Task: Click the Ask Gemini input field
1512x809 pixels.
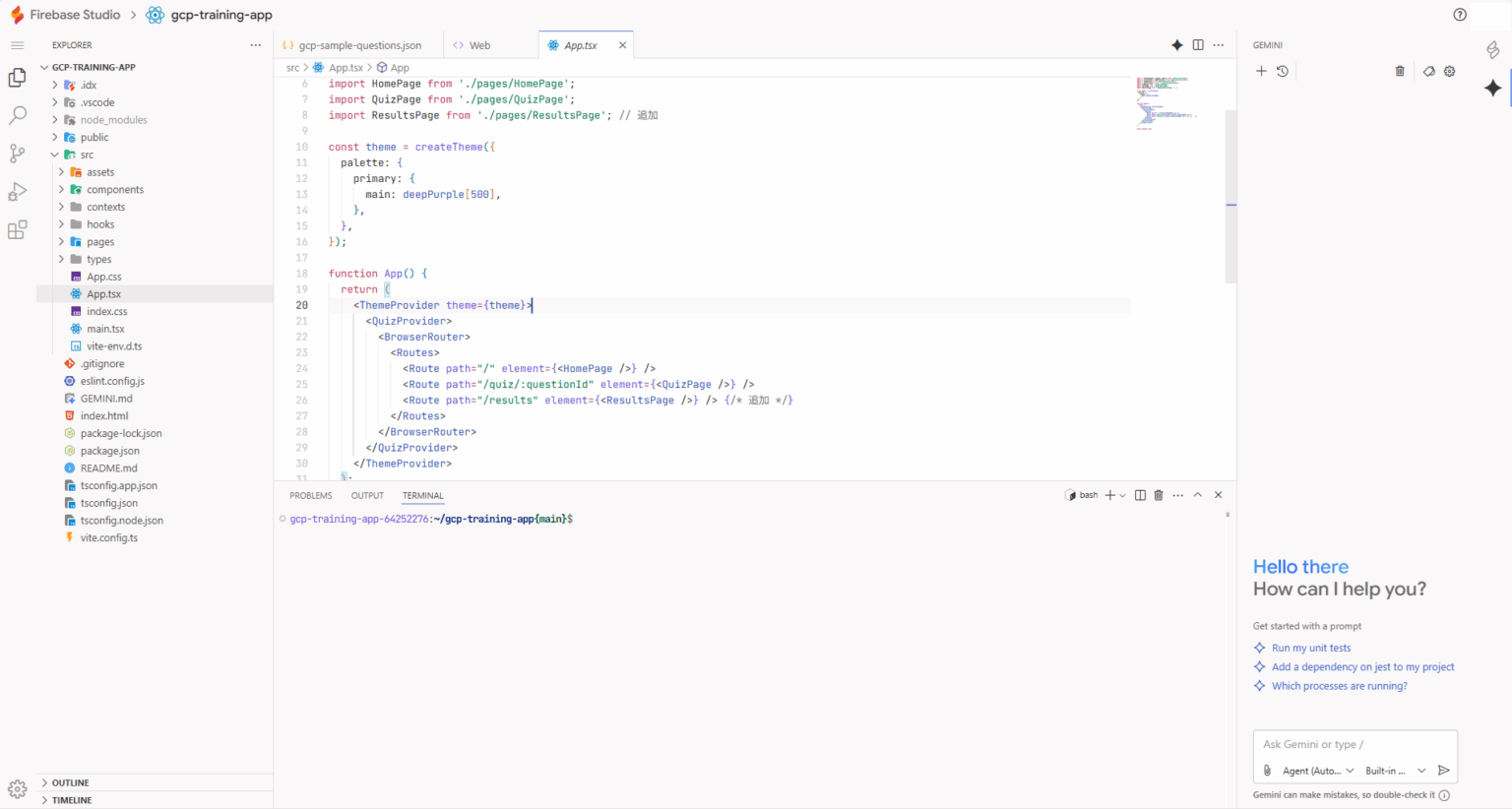Action: pyautogui.click(x=1354, y=744)
